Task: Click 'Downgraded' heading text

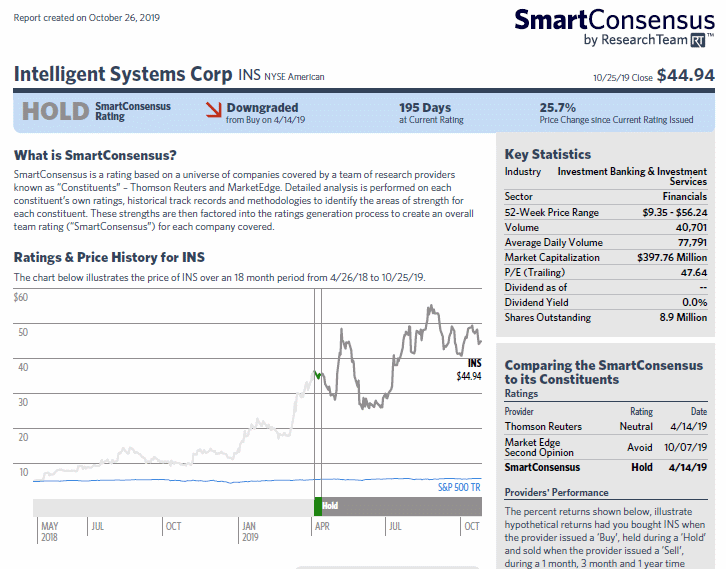Action: pos(262,107)
